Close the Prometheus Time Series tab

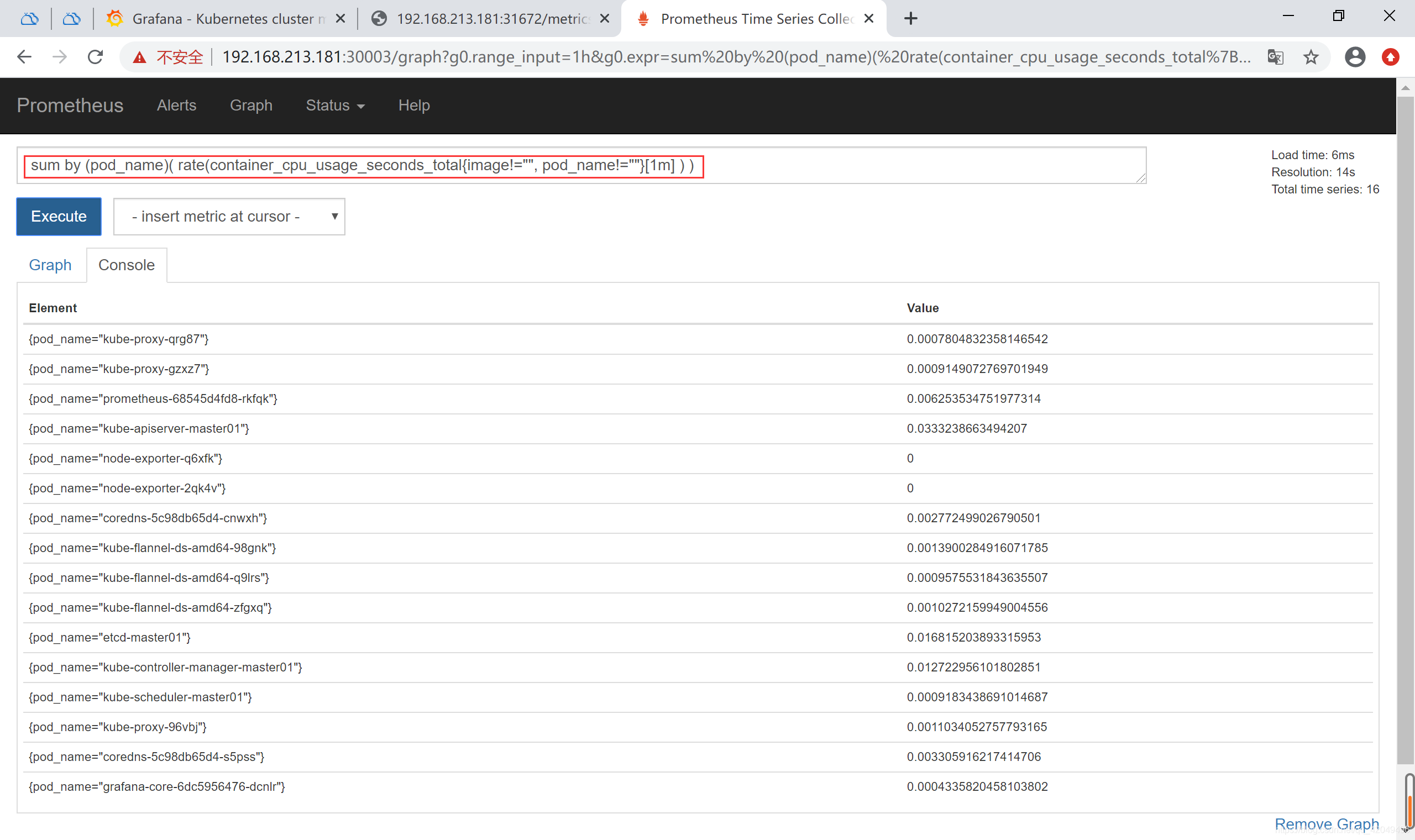[869, 19]
